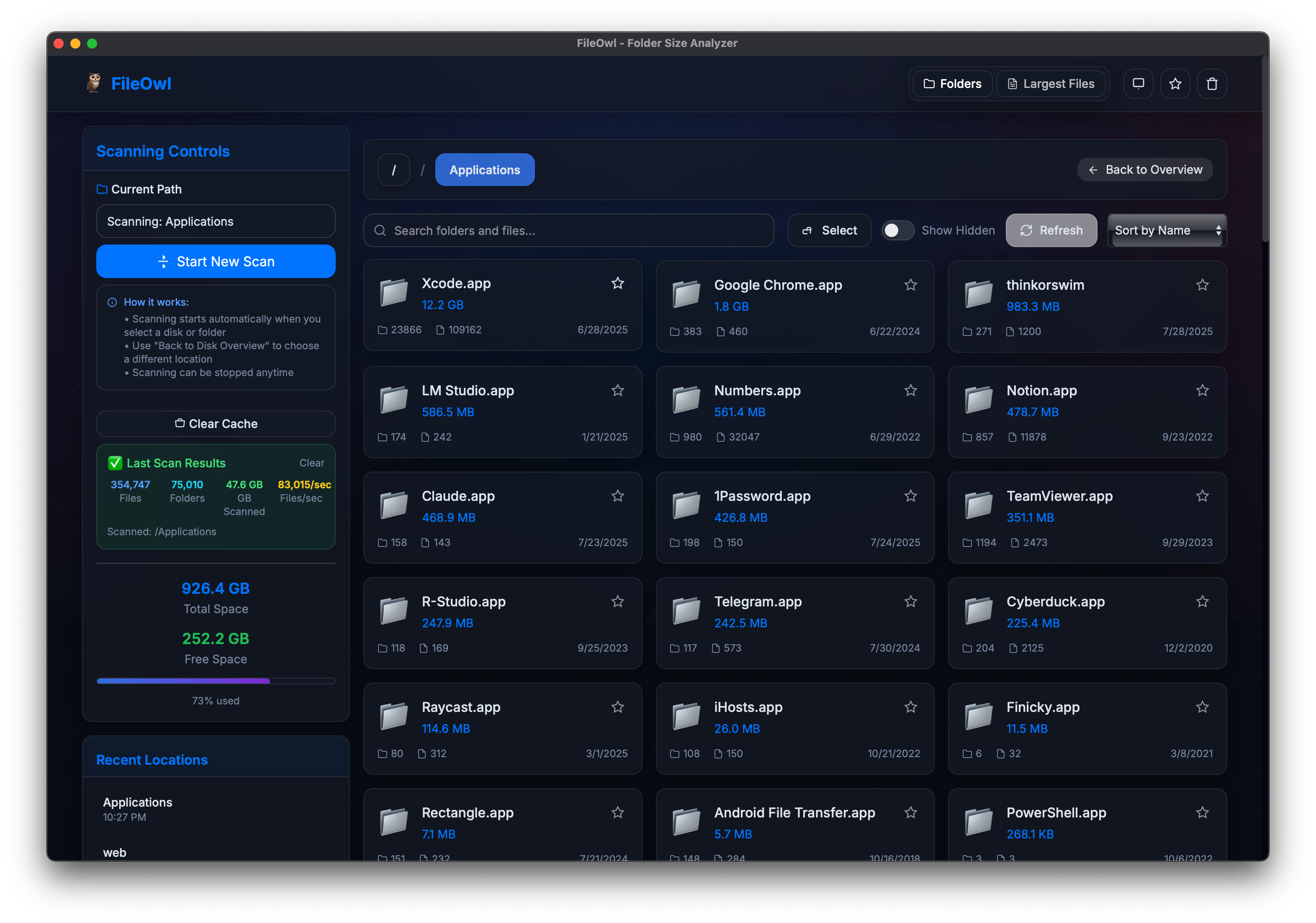1316x923 pixels.
Task: Switch to the Folders view
Action: point(951,83)
